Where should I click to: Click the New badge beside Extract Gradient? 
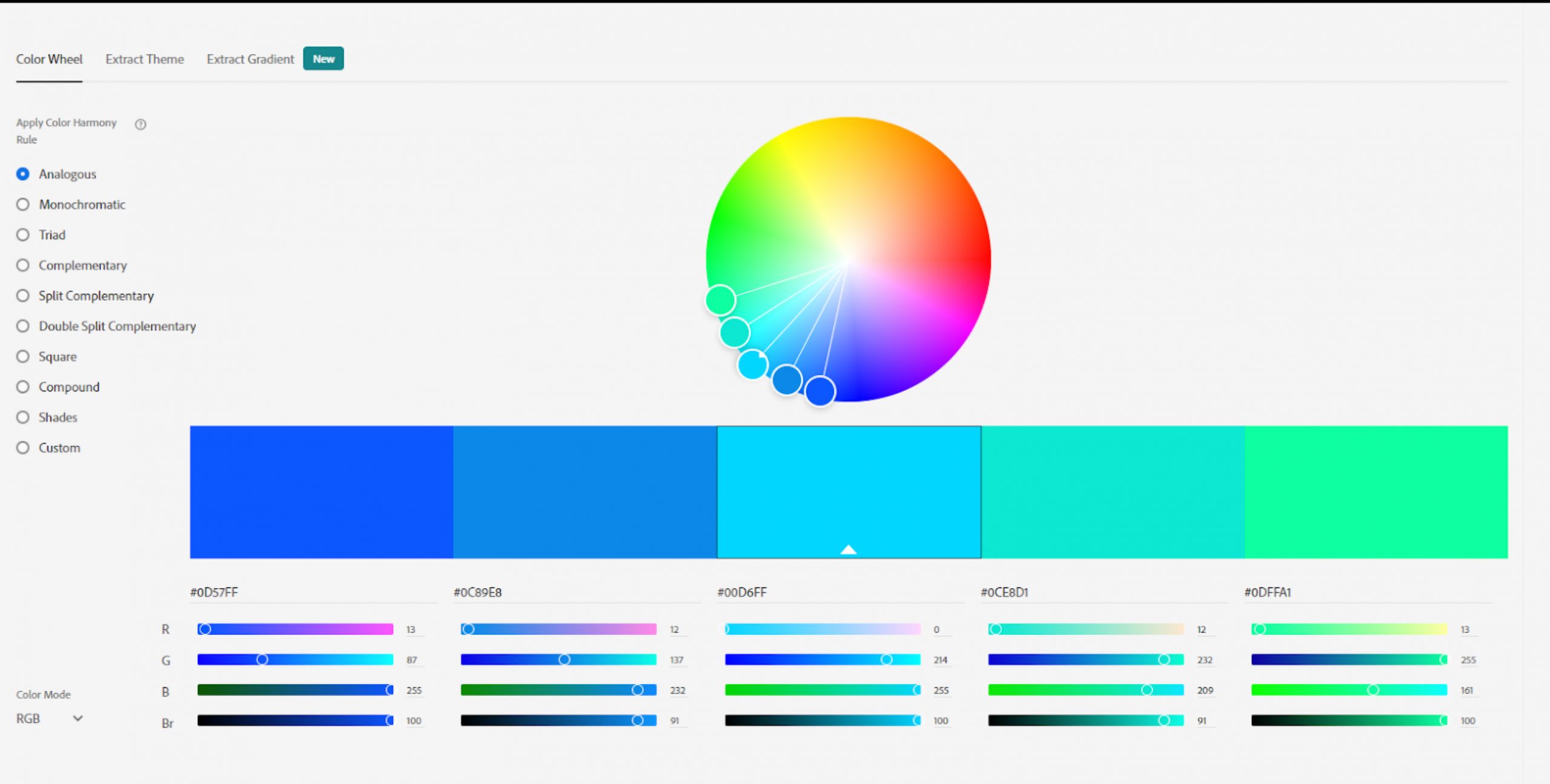point(323,59)
